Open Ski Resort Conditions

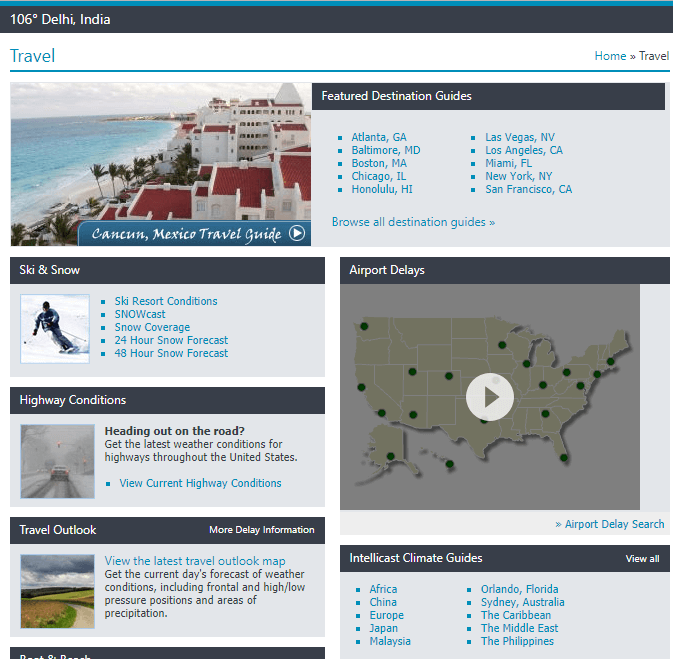[166, 301]
